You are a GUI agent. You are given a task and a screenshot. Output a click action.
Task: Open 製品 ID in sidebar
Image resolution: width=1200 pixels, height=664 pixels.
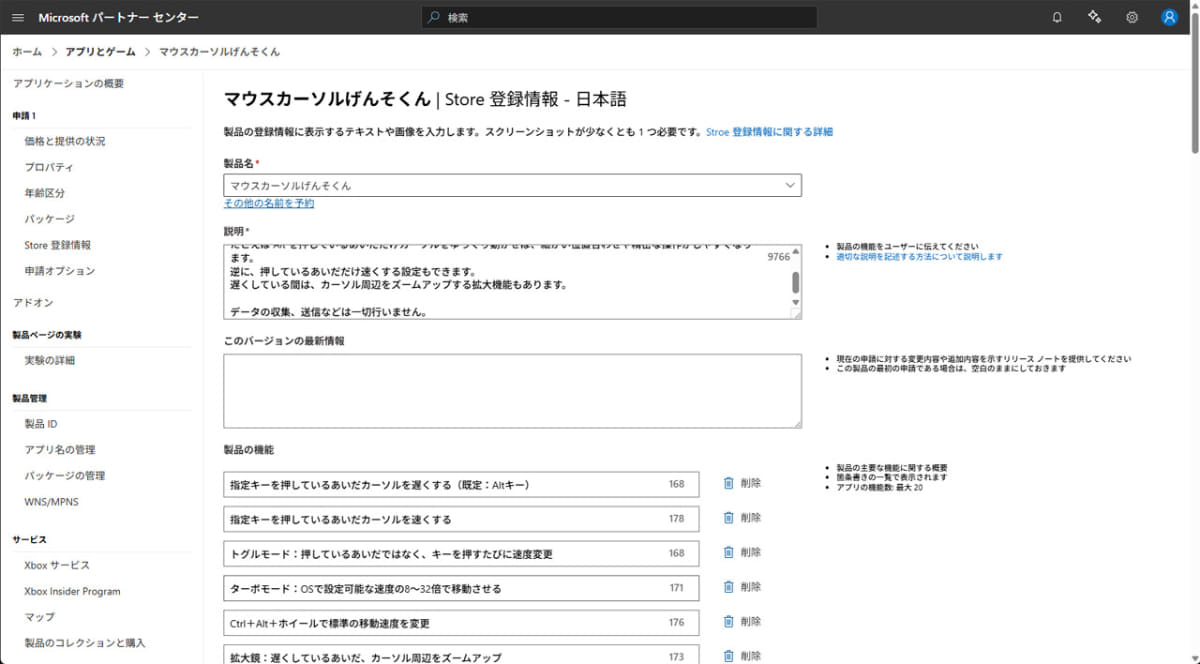(41, 424)
